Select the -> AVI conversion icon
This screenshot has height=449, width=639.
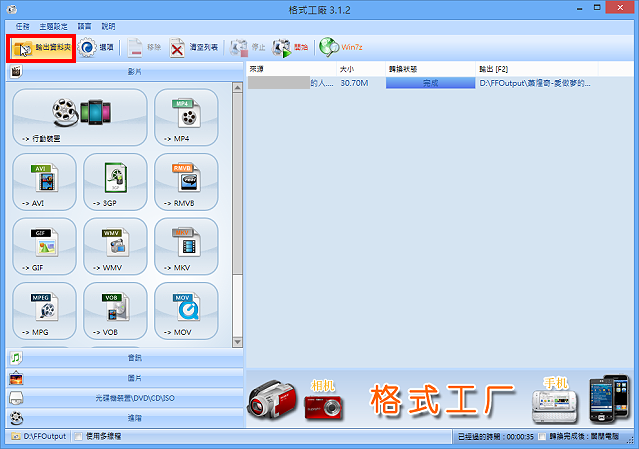(x=44, y=182)
